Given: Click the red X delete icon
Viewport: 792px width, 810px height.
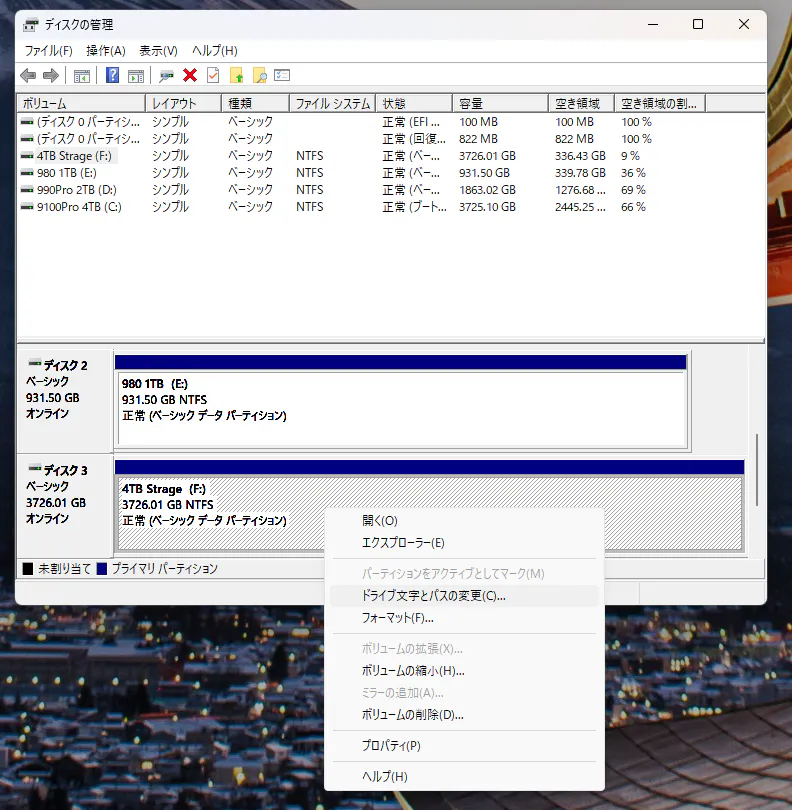Looking at the screenshot, I should (190, 75).
